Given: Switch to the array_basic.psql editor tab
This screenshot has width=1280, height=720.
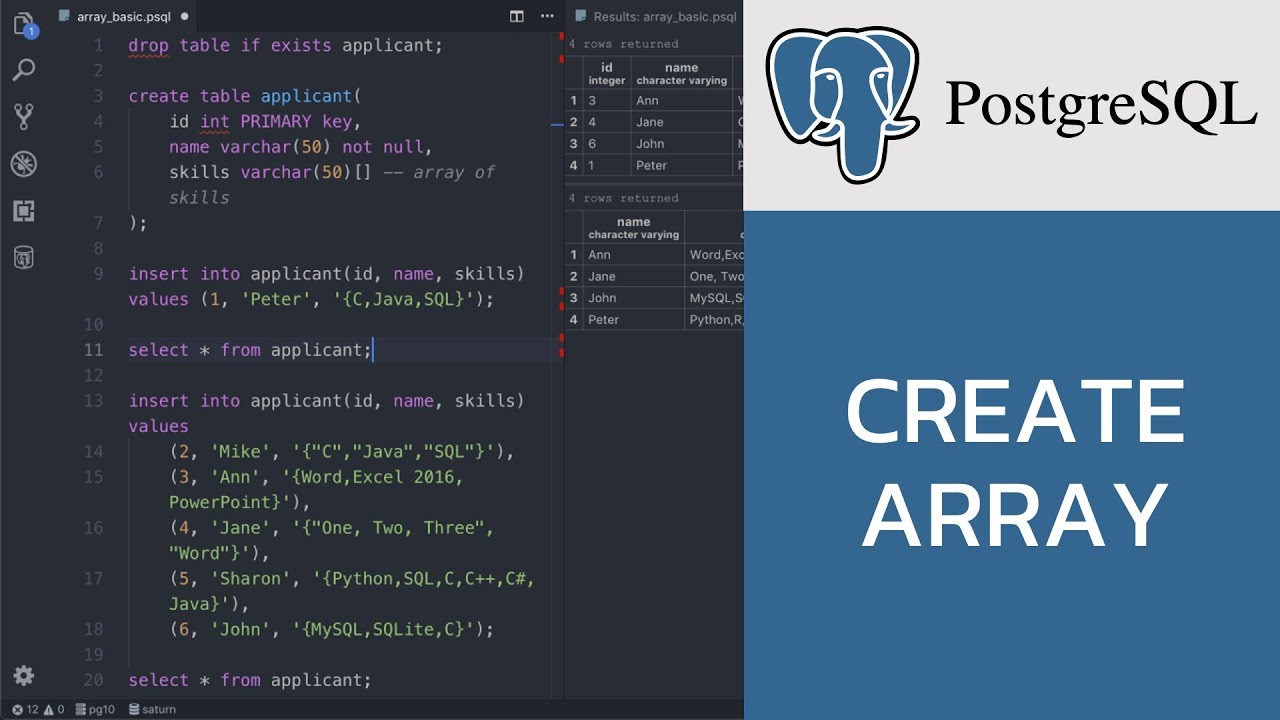Looking at the screenshot, I should (123, 17).
